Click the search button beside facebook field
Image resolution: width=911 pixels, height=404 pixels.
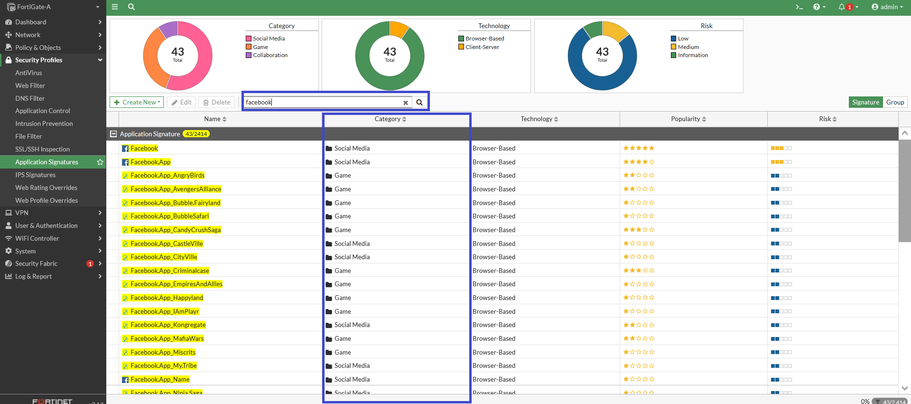coord(419,102)
